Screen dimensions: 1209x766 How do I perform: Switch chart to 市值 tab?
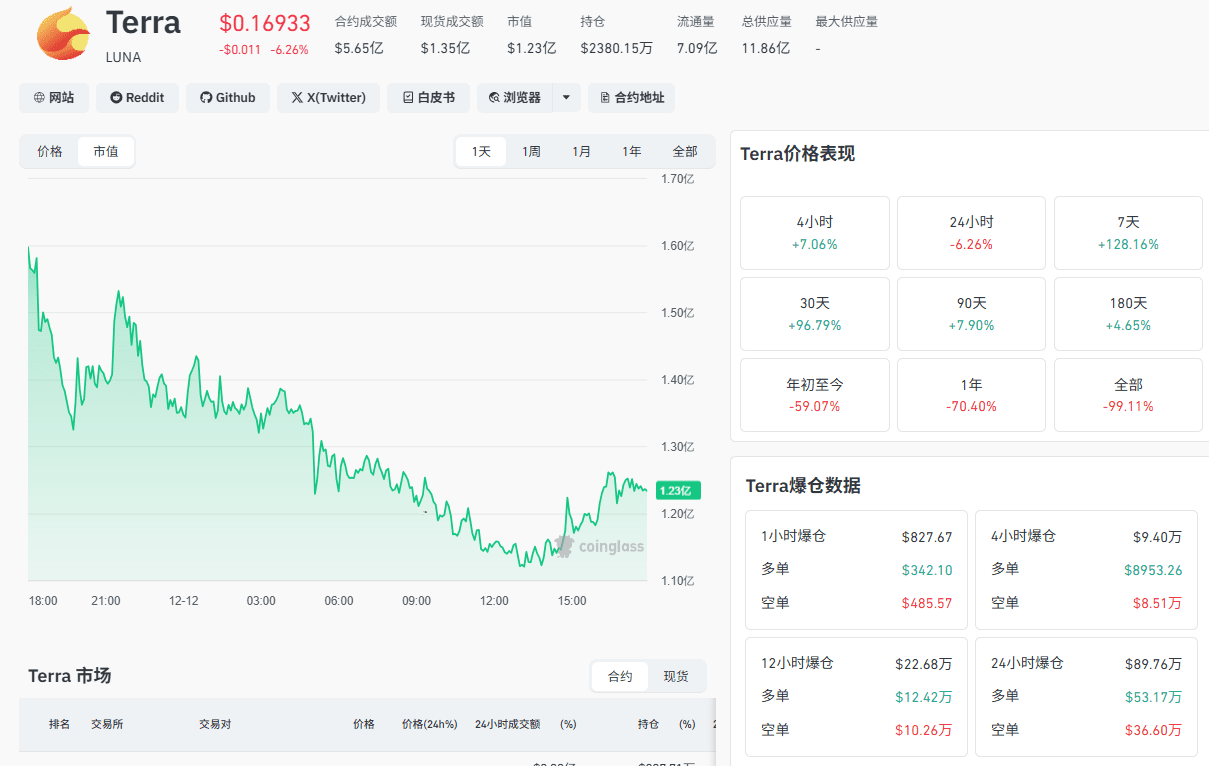tap(106, 152)
